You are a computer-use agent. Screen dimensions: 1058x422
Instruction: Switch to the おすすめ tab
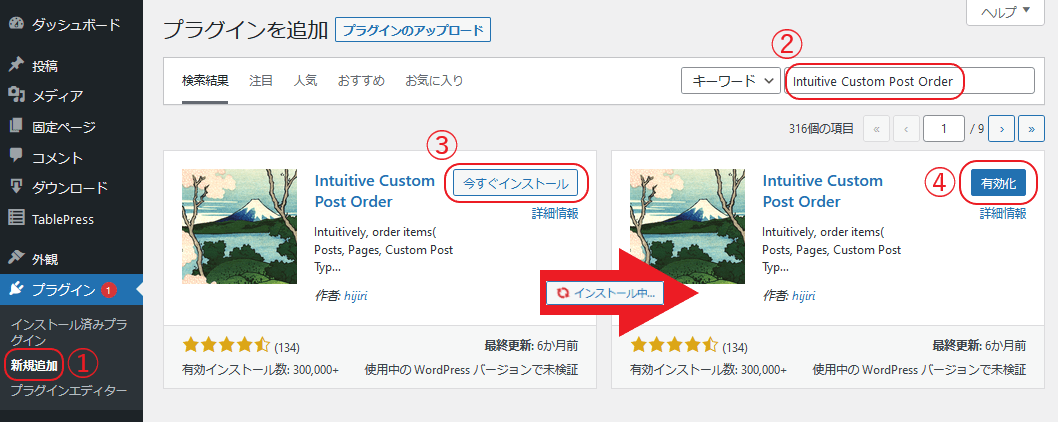[x=361, y=80]
